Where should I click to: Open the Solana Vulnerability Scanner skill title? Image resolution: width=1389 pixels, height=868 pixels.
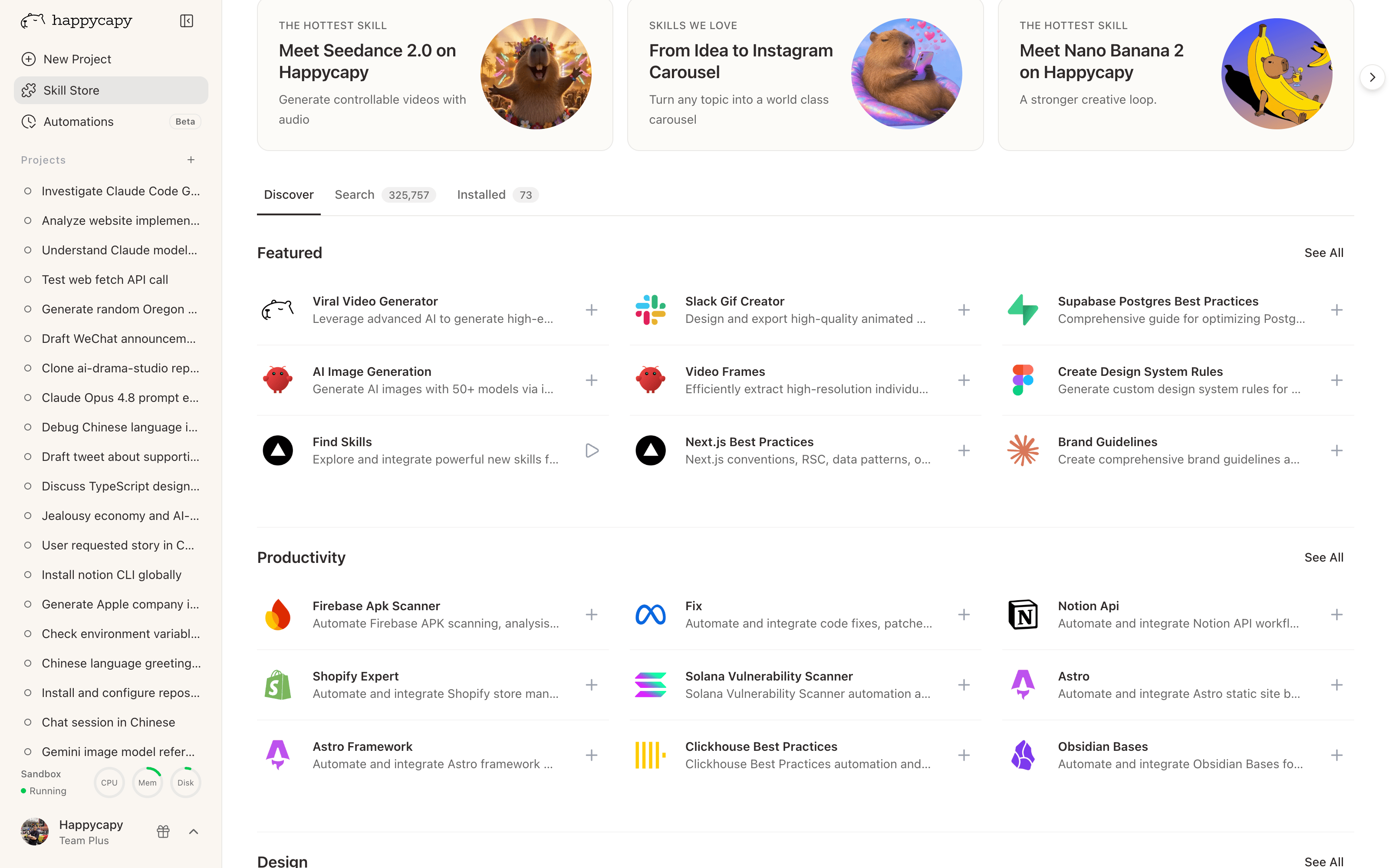pyautogui.click(x=769, y=676)
